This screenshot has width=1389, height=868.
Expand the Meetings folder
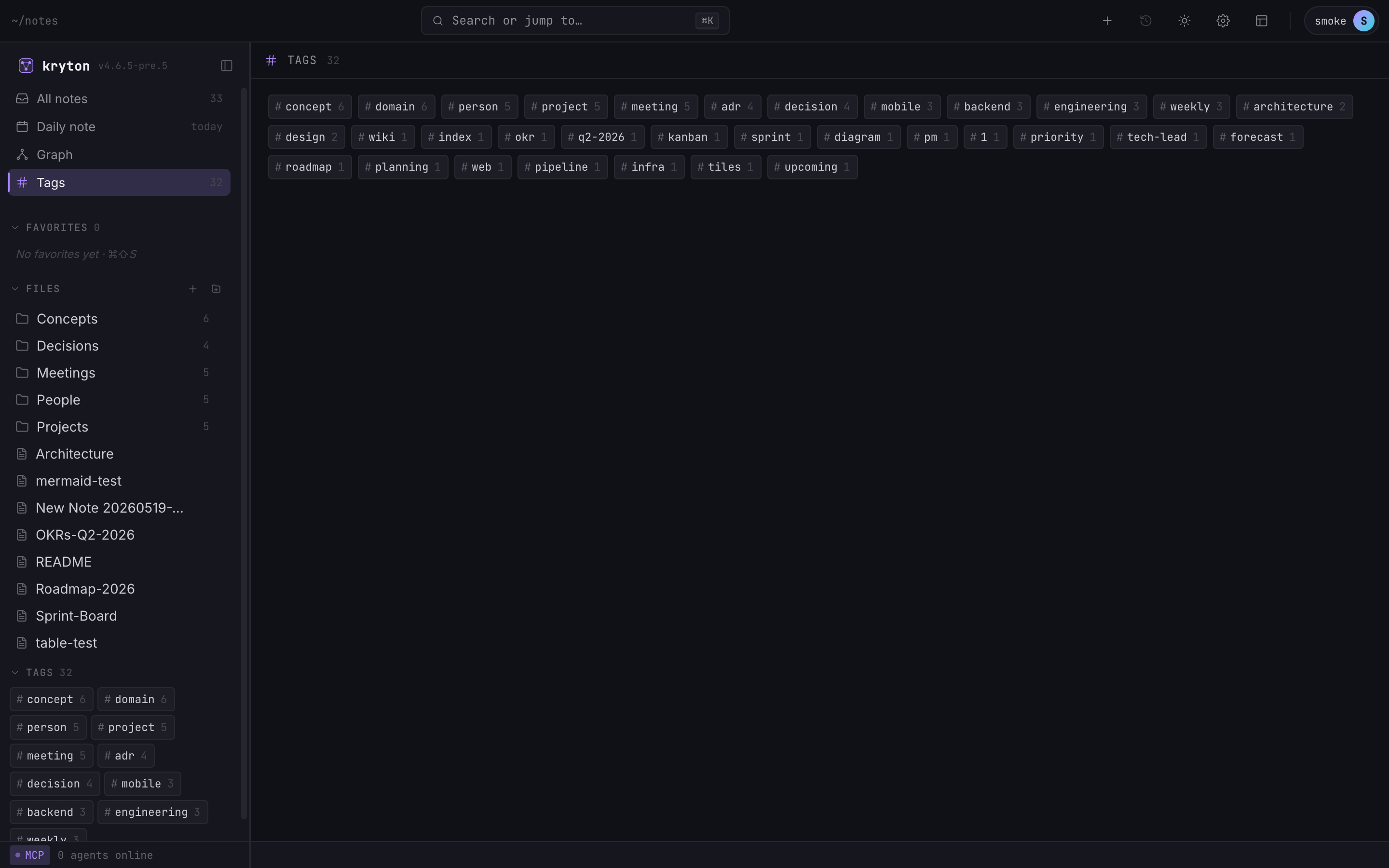pyautogui.click(x=120, y=373)
